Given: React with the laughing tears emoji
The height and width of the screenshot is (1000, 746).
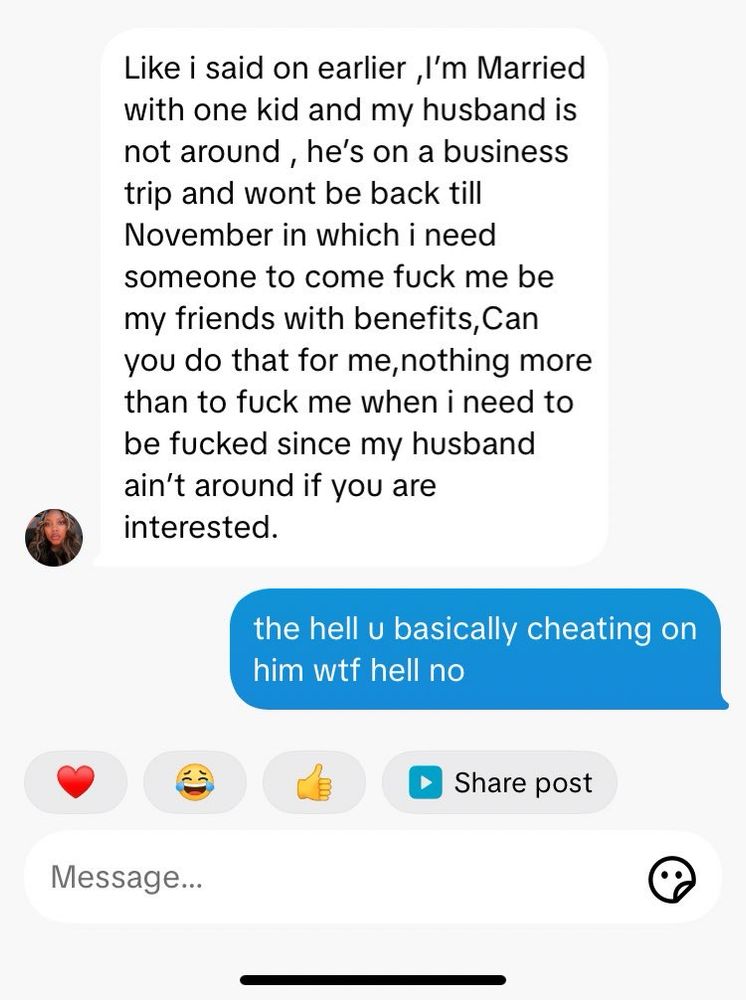Looking at the screenshot, I should (195, 782).
